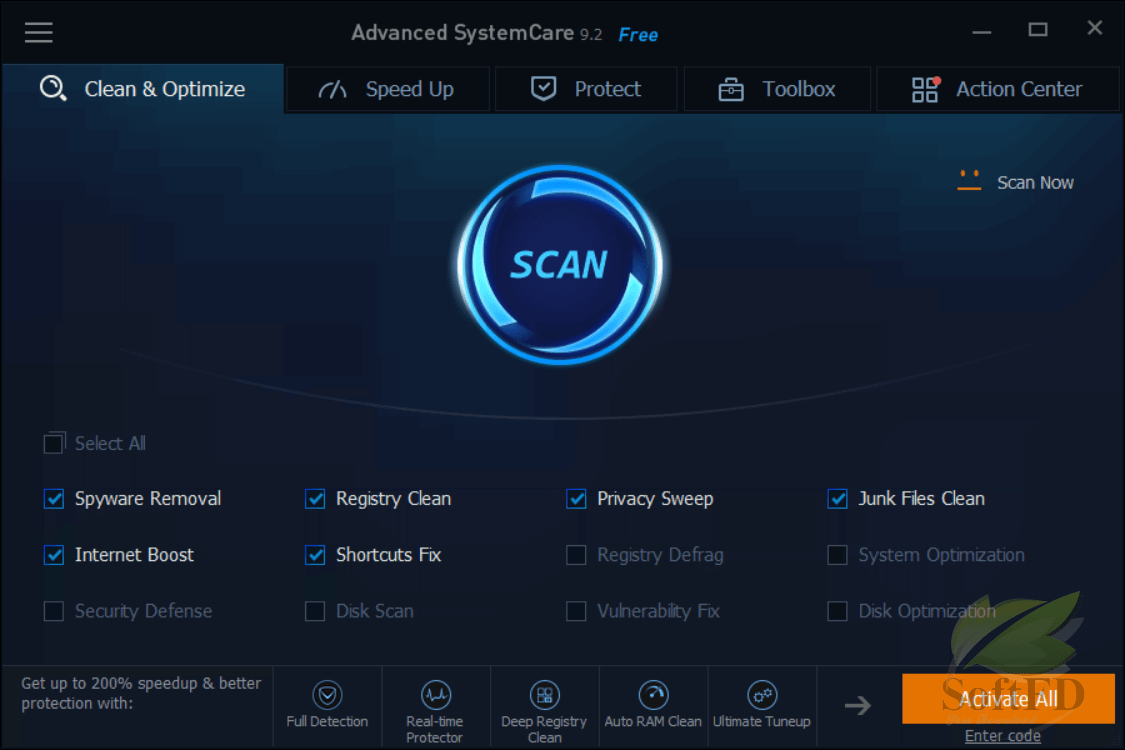The image size is (1125, 750).
Task: Click the Activate All button
Action: tap(1008, 698)
